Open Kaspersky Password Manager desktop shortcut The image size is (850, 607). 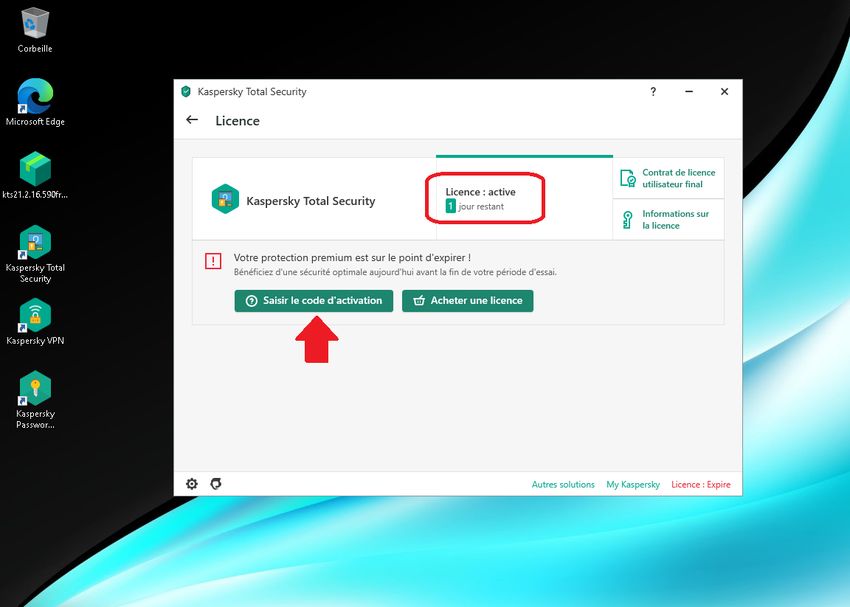(34, 390)
